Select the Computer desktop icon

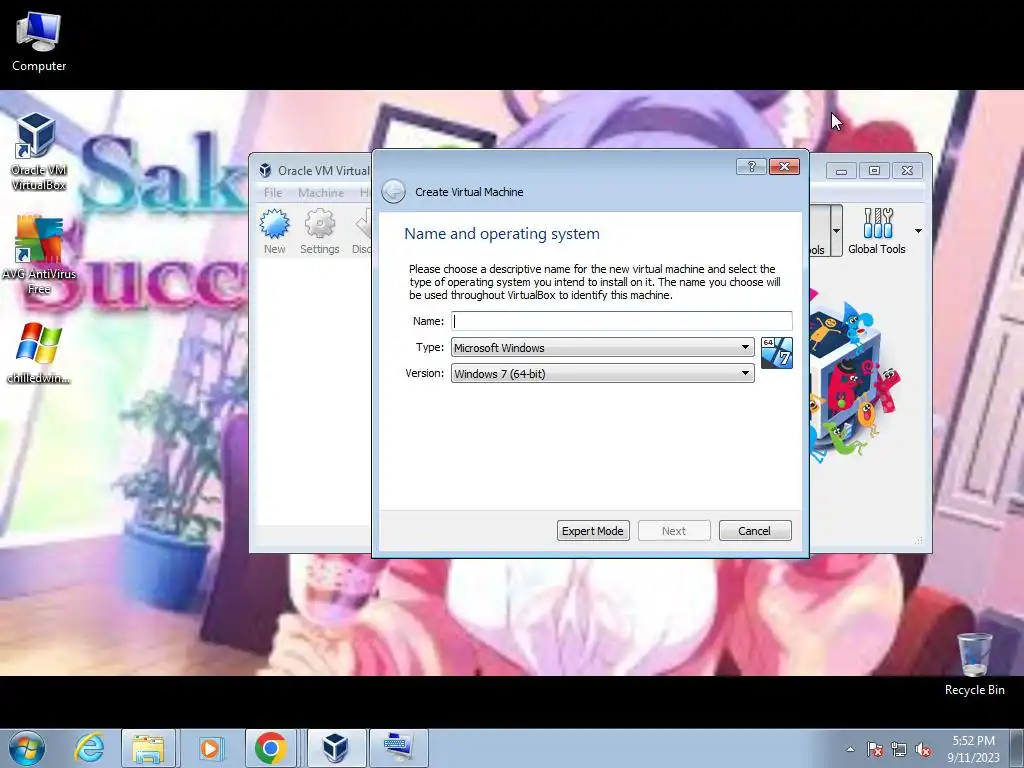[x=39, y=42]
